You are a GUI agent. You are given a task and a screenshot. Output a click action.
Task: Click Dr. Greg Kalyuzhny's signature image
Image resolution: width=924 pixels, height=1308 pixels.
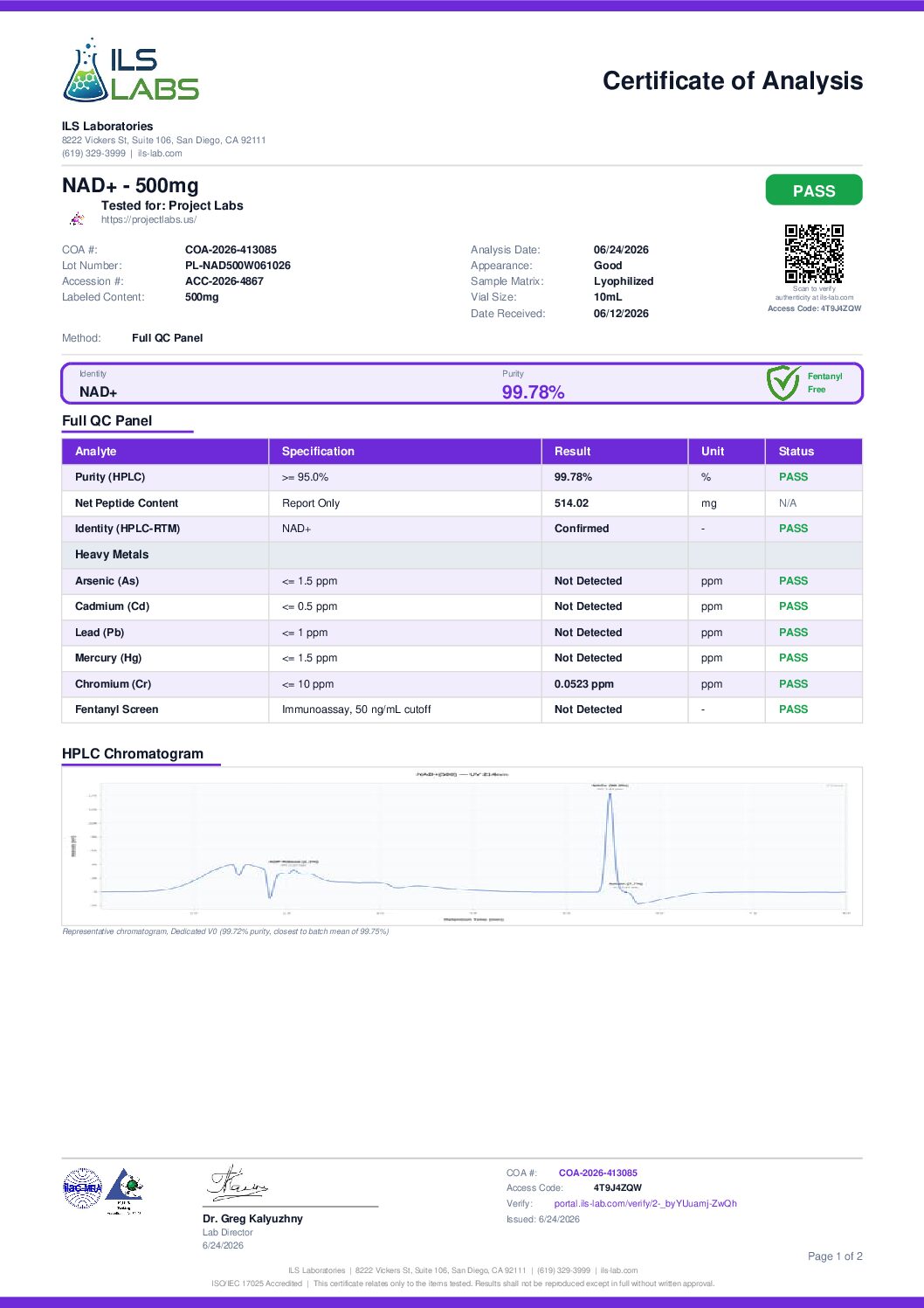pos(238,1183)
